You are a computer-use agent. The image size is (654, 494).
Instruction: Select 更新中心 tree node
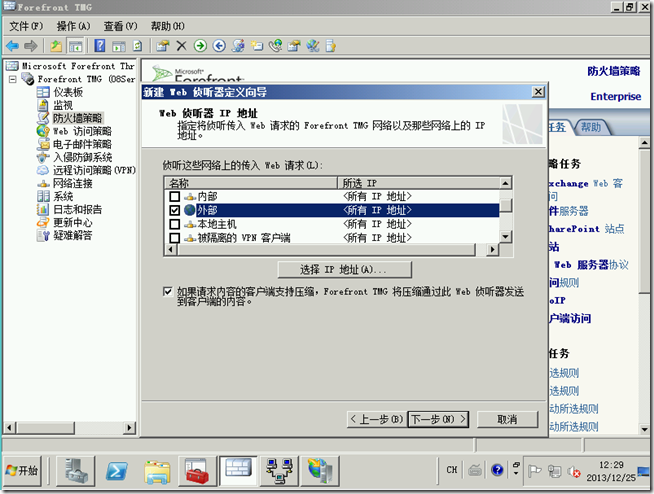click(65, 222)
